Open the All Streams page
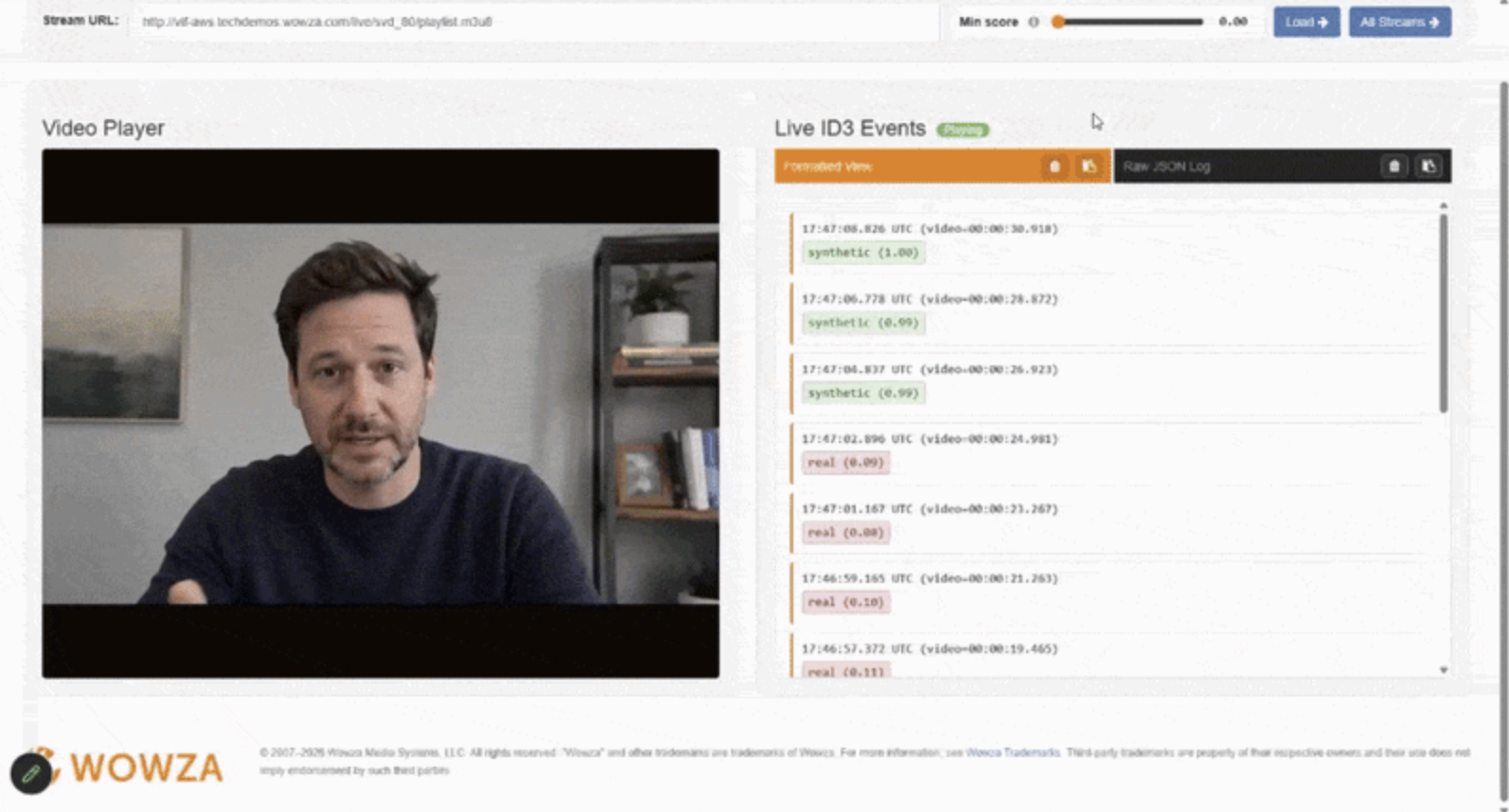The image size is (1509, 812). [1400, 22]
